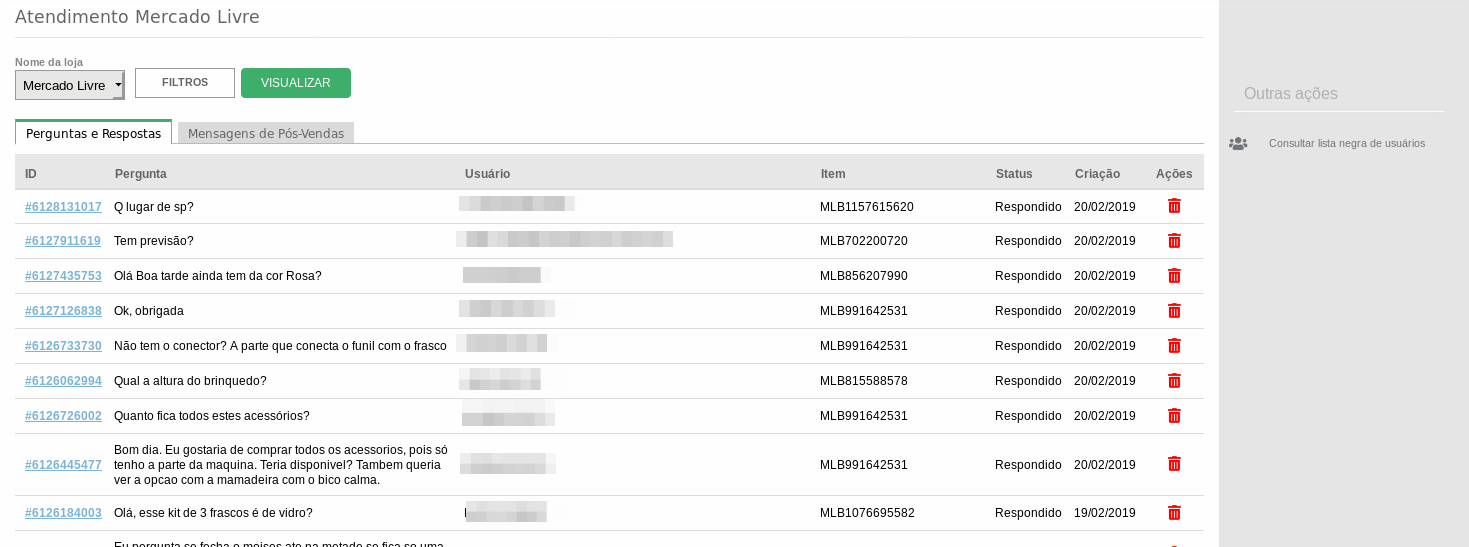Open question link #6127911619
Viewport: 1469px width, 547px height.
pos(63,241)
